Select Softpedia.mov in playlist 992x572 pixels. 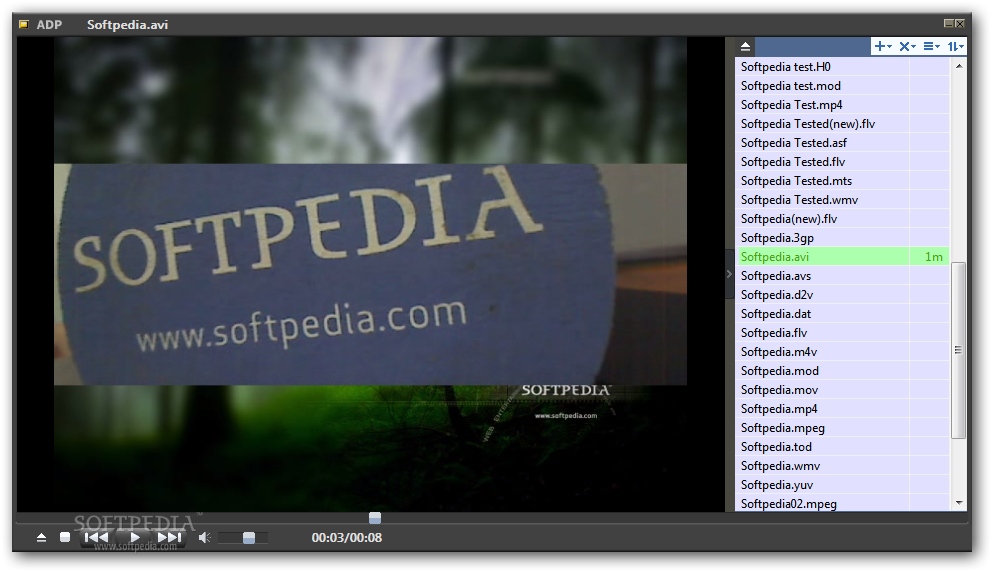tap(841, 389)
